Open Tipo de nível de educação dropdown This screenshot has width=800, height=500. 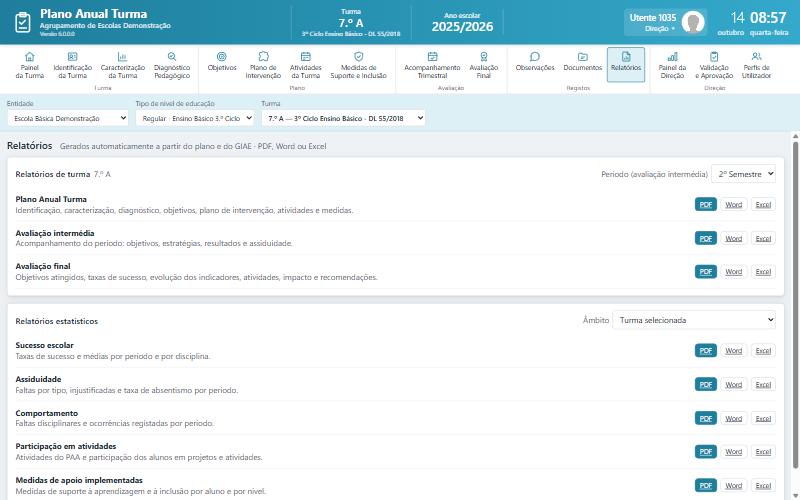[195, 118]
